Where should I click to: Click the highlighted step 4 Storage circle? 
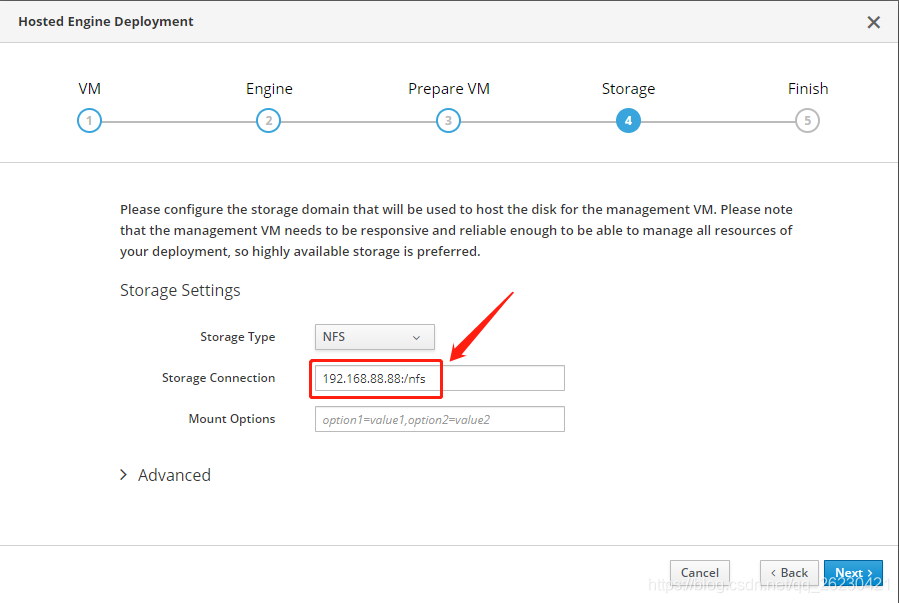tap(628, 120)
